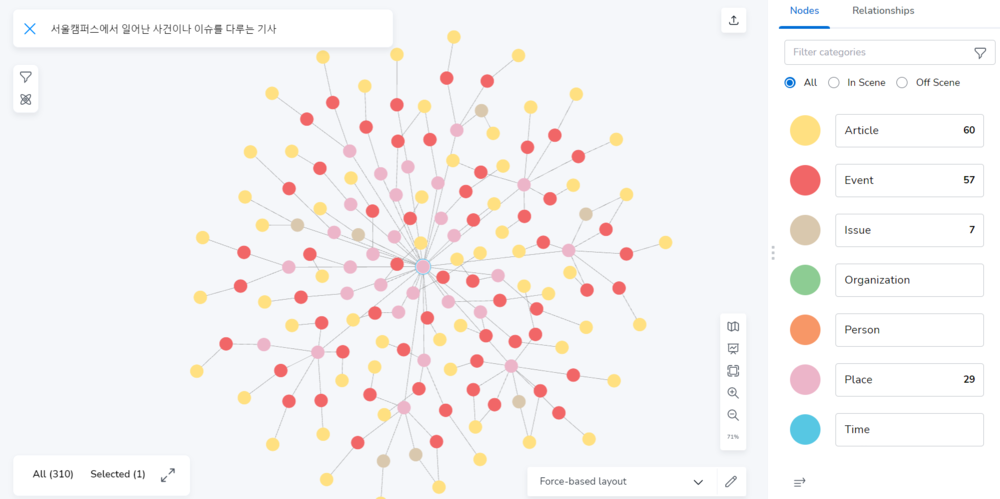The height and width of the screenshot is (499, 1000).
Task: Select the All radio button
Action: [x=790, y=82]
